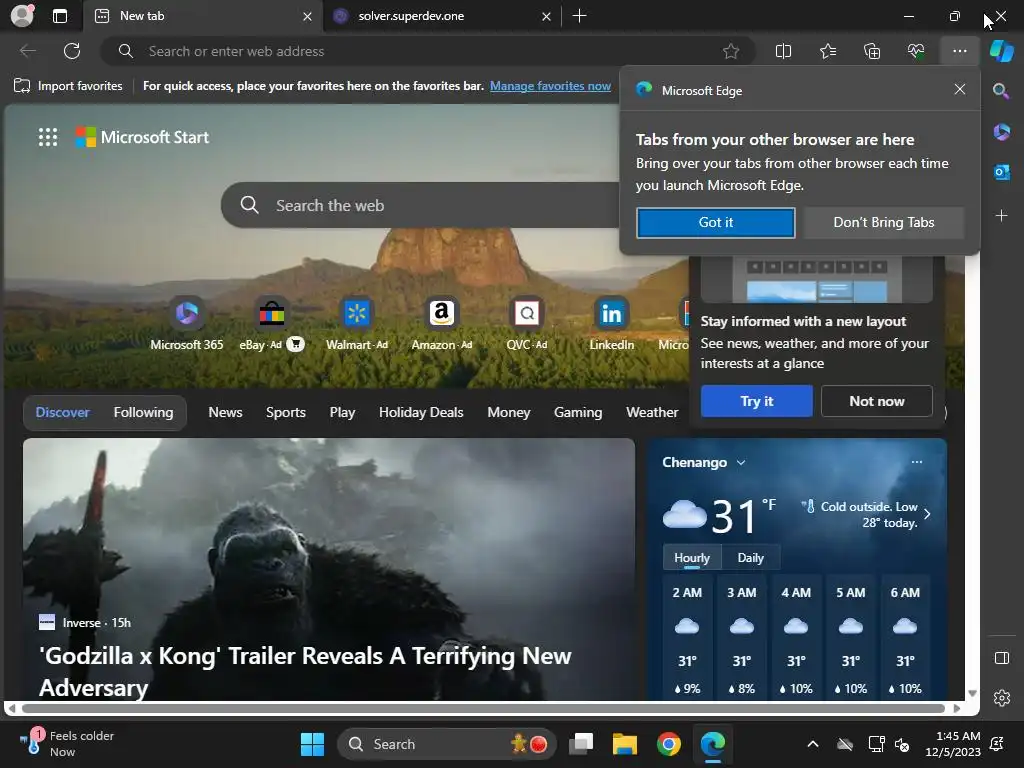Close the Microsoft Edge popup
Viewport: 1024px width, 768px height.
[x=959, y=89]
